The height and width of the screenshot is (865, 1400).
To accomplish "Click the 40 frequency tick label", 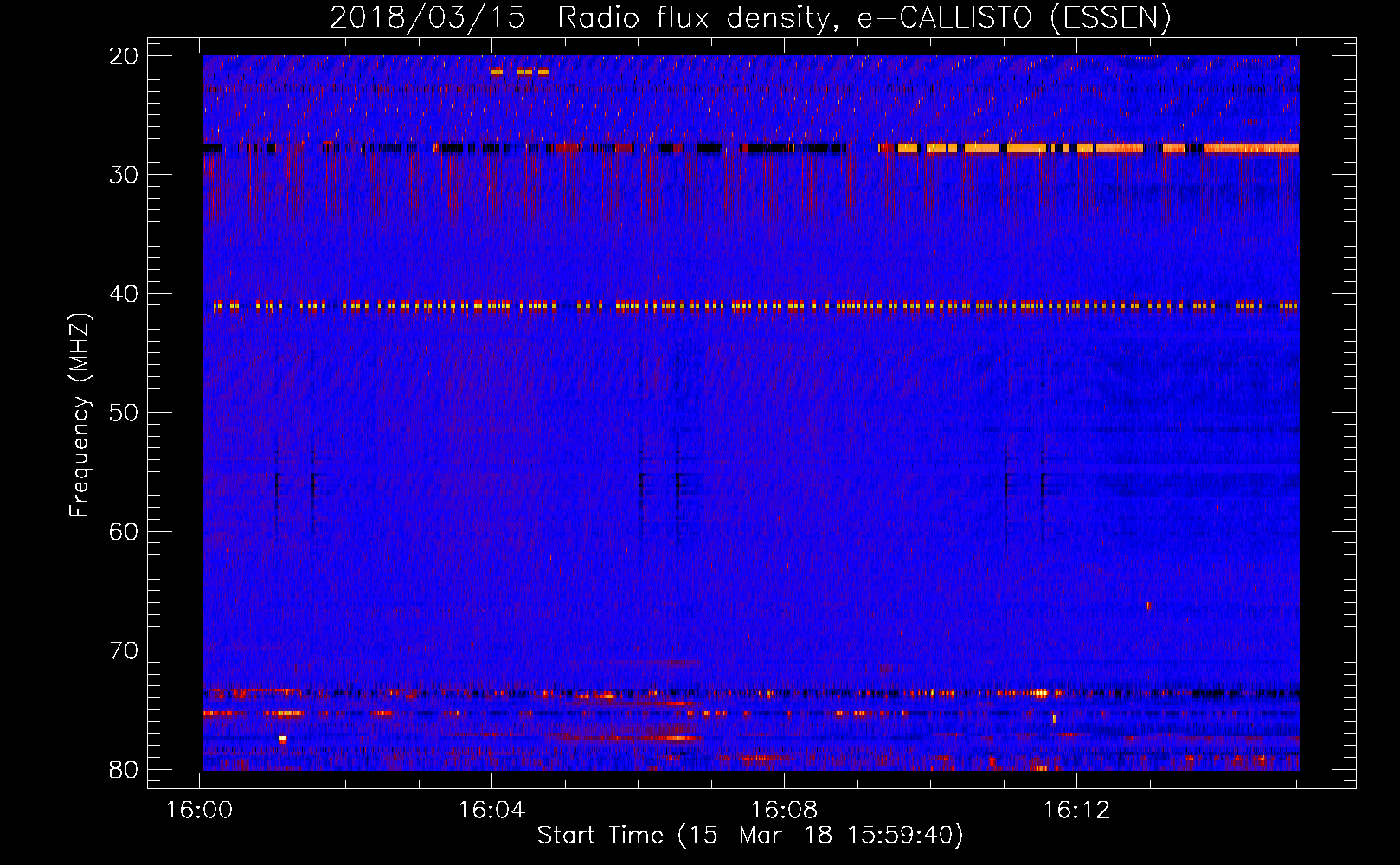I will coord(124,294).
